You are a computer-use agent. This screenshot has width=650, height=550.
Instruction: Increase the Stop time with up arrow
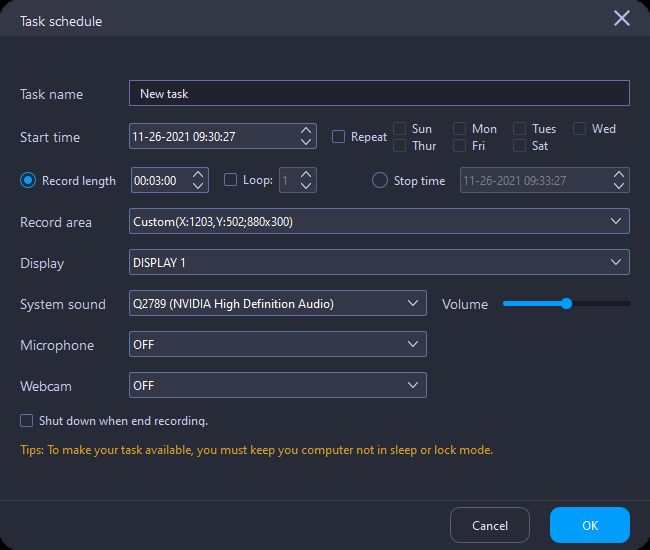[x=619, y=174]
